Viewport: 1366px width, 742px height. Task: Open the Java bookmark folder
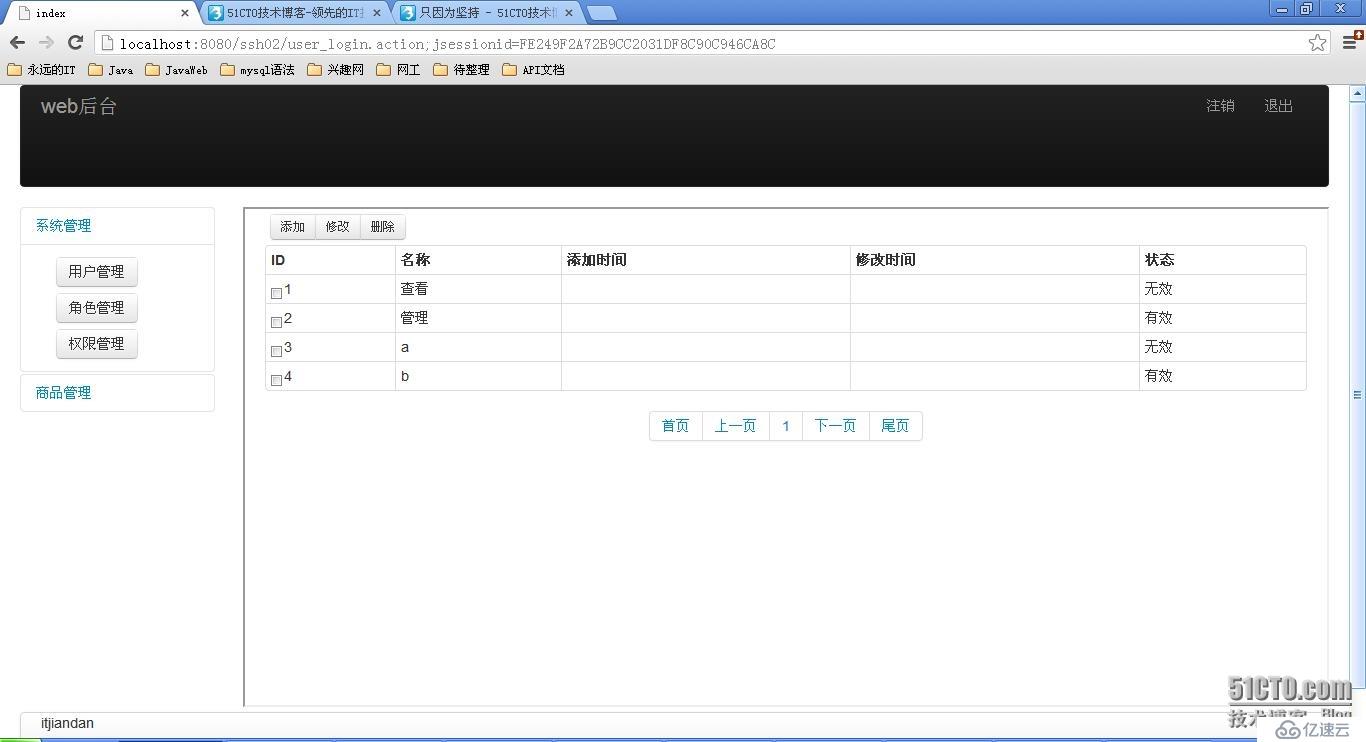111,70
